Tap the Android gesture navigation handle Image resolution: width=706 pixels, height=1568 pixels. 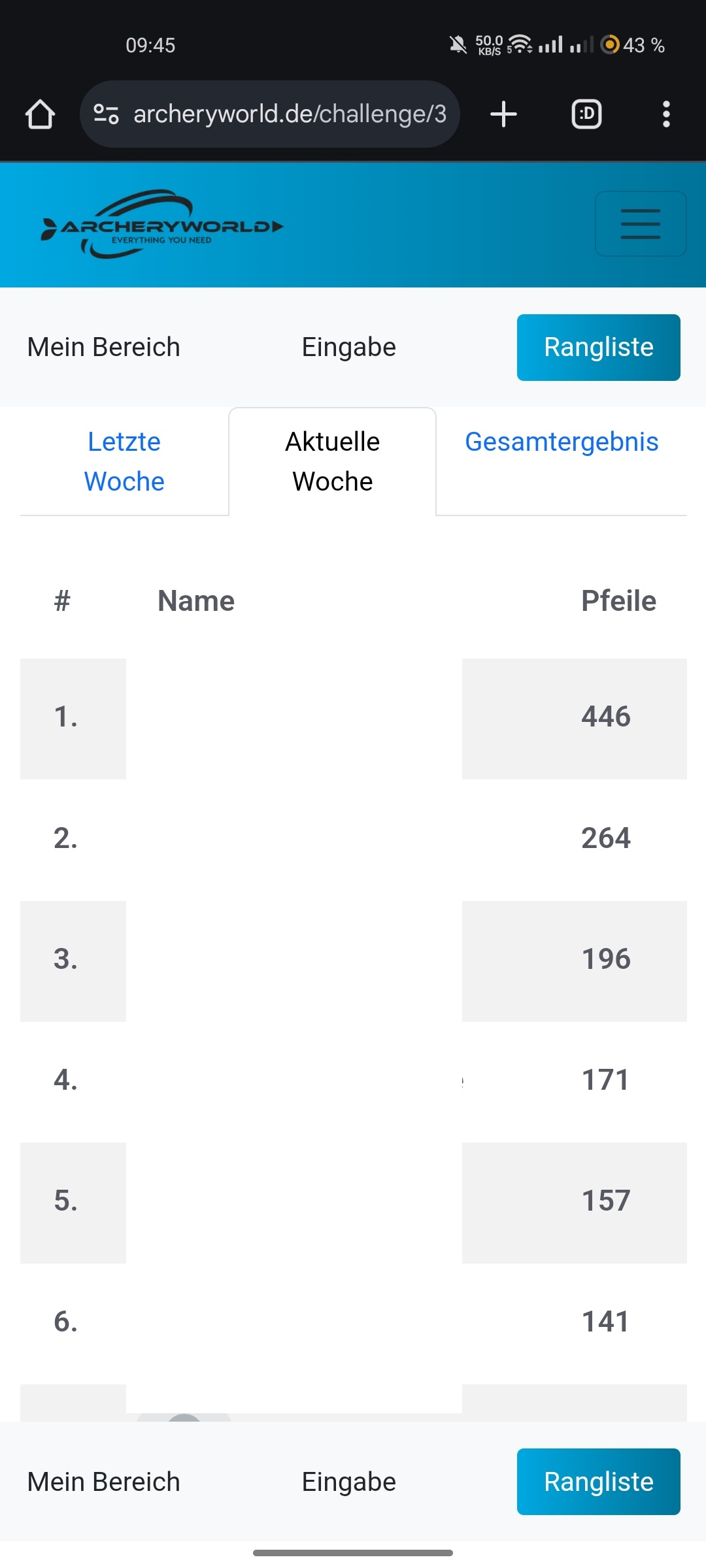pyautogui.click(x=353, y=1553)
